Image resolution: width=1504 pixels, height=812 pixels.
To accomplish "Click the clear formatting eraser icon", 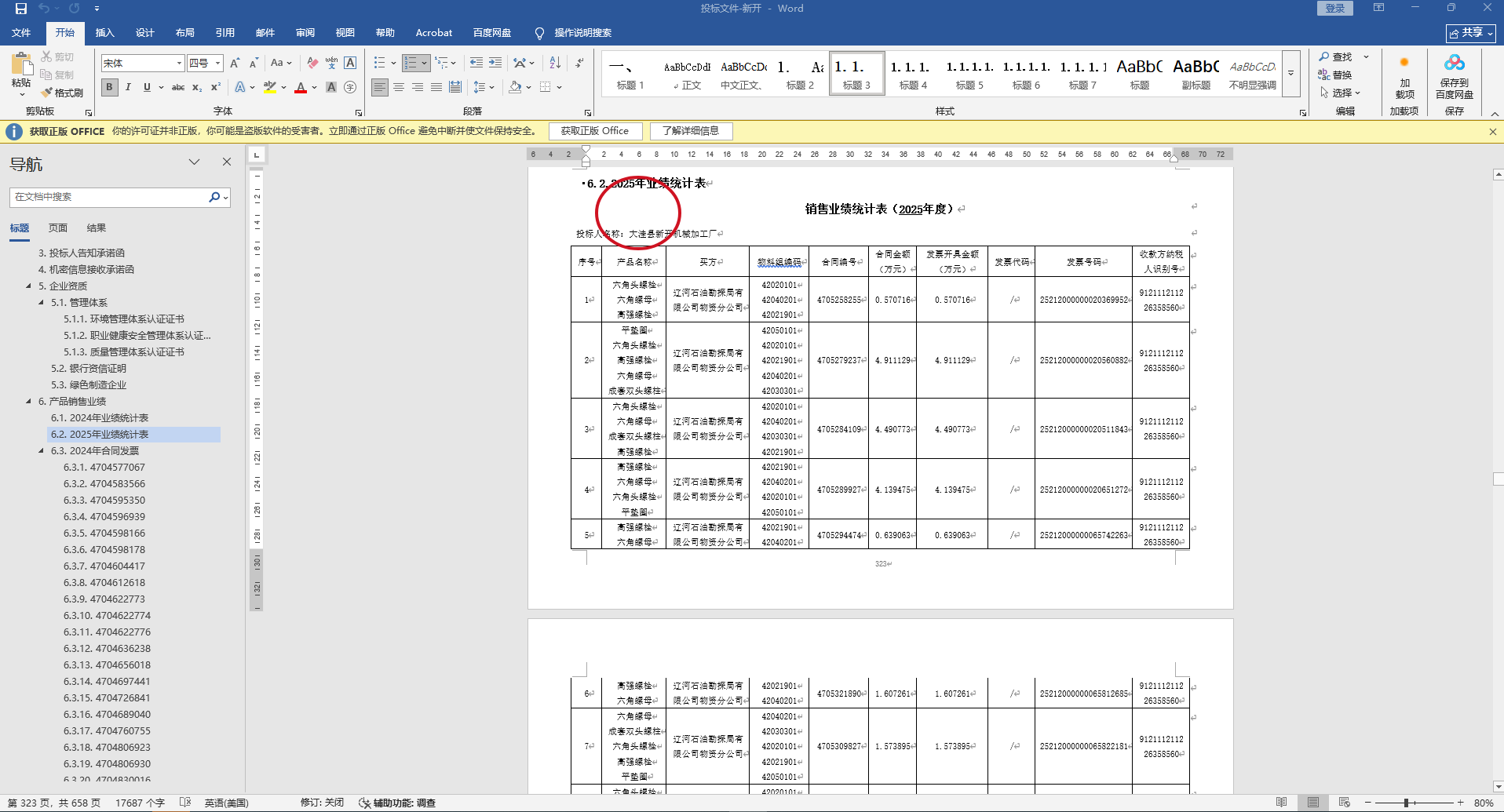I will (312, 63).
